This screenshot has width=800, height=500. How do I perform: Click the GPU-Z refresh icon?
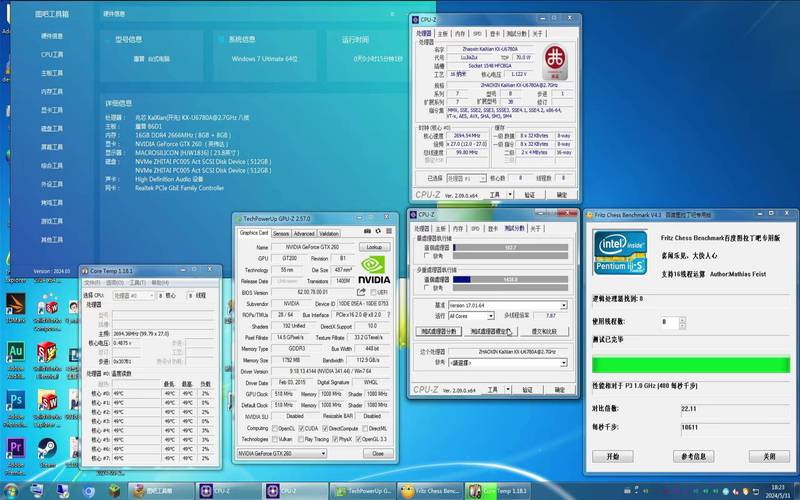(378, 231)
